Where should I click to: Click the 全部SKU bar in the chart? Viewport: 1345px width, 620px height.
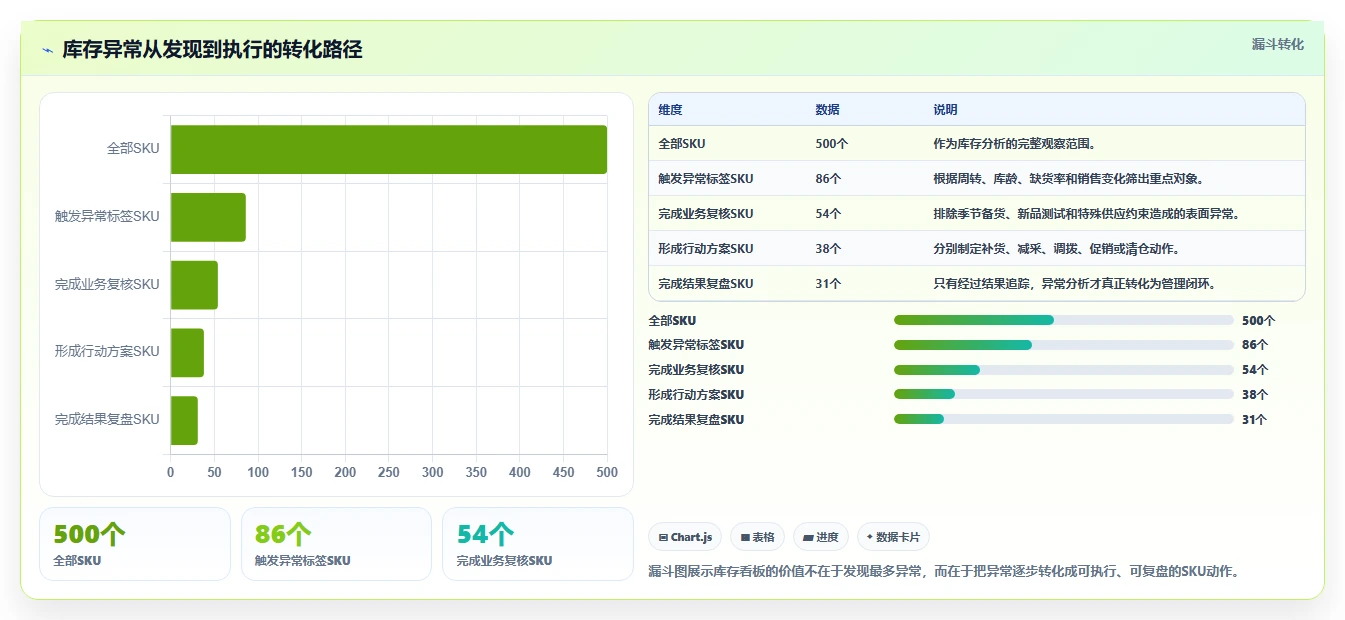[x=389, y=149]
